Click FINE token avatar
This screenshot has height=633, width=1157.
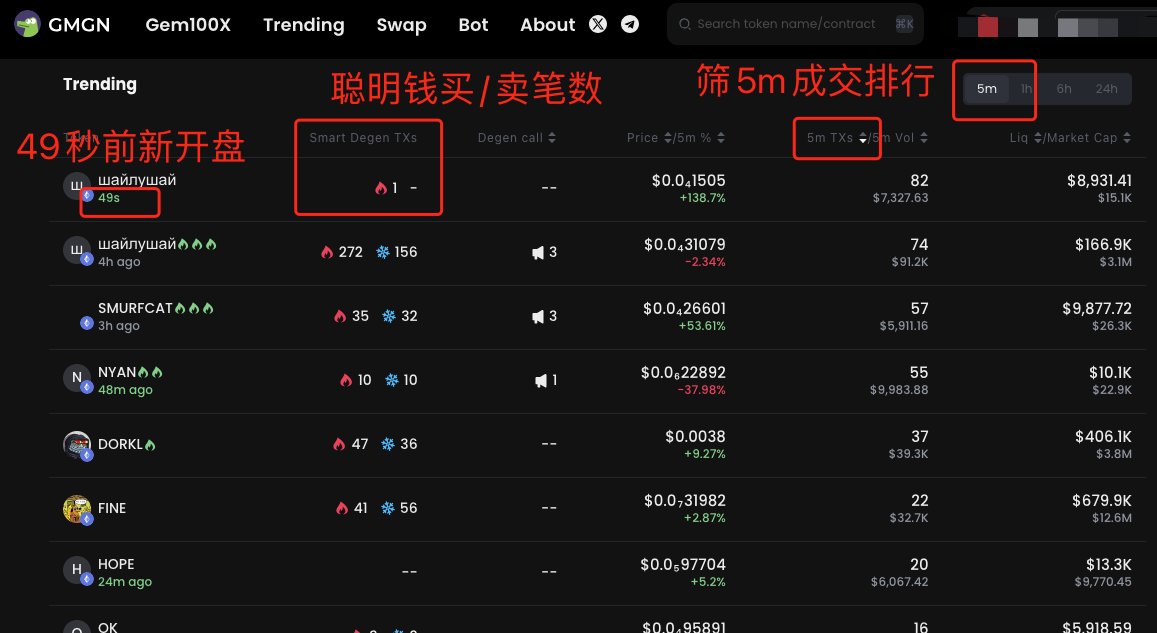(77, 508)
